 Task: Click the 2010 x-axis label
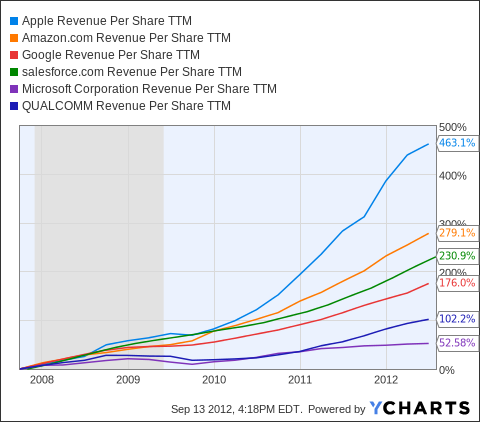click(x=214, y=380)
